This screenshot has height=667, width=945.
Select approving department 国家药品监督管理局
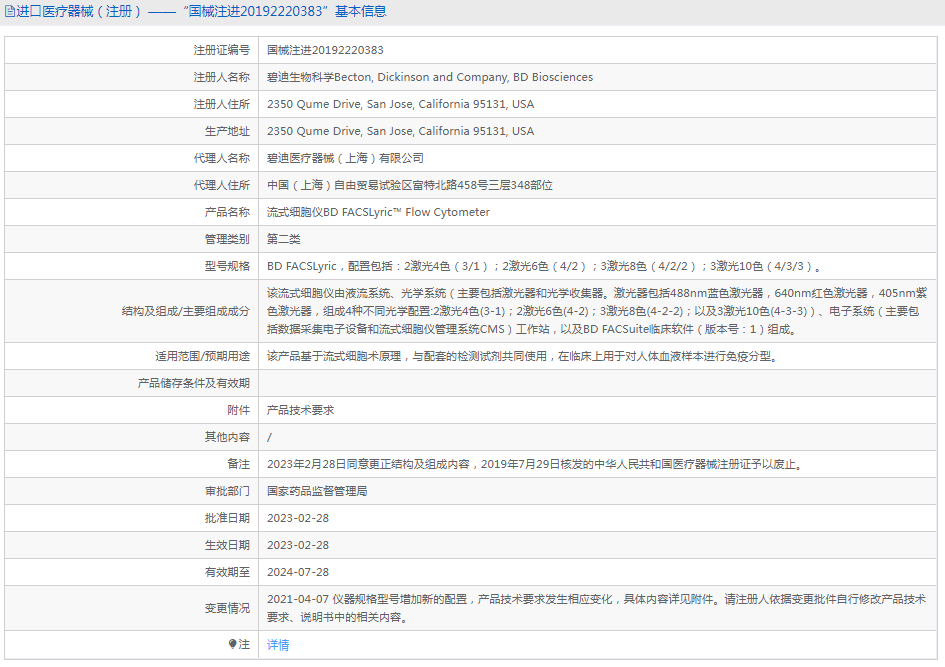(x=317, y=491)
